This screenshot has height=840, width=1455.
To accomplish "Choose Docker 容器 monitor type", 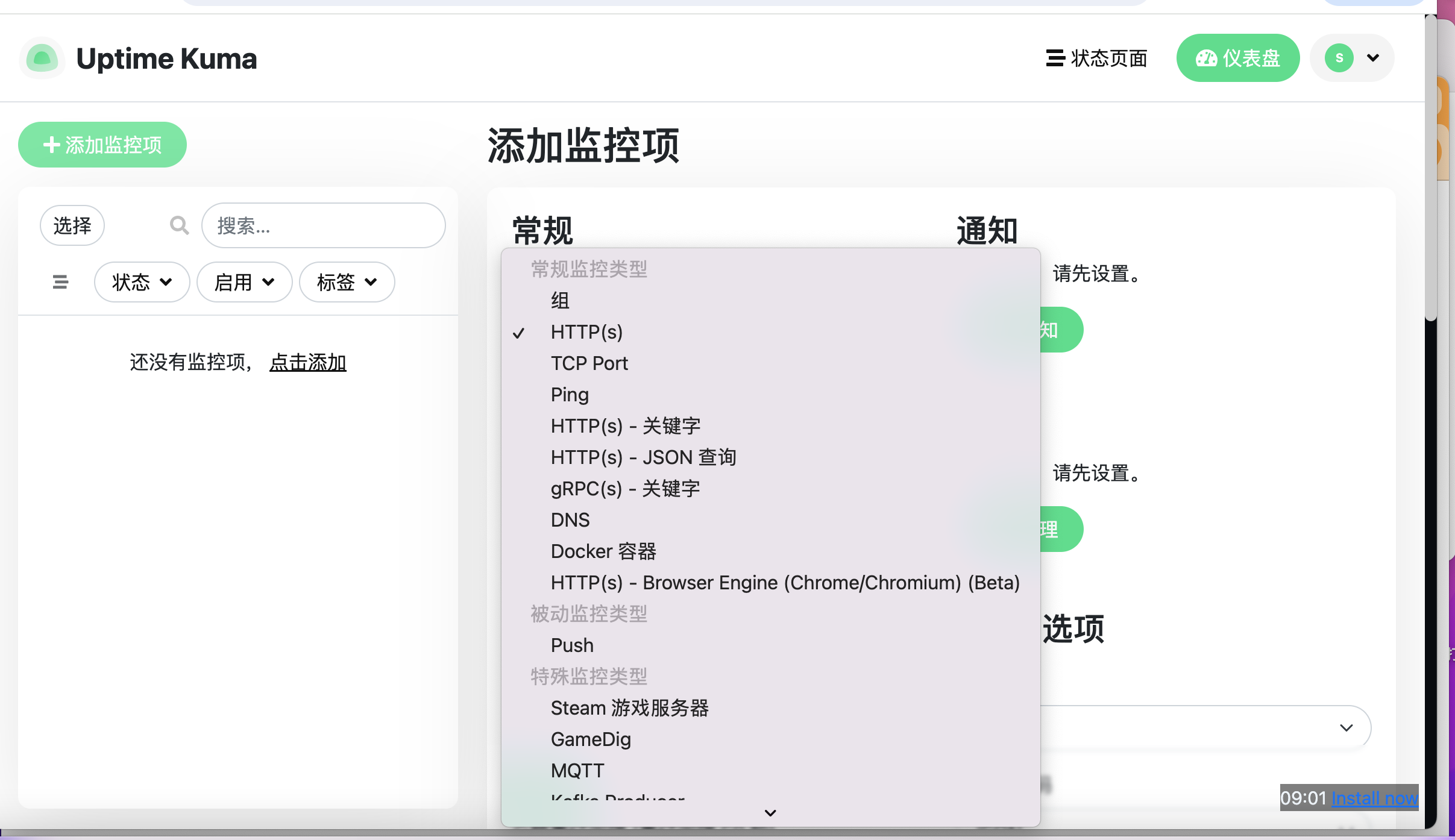I will click(x=770, y=551).
